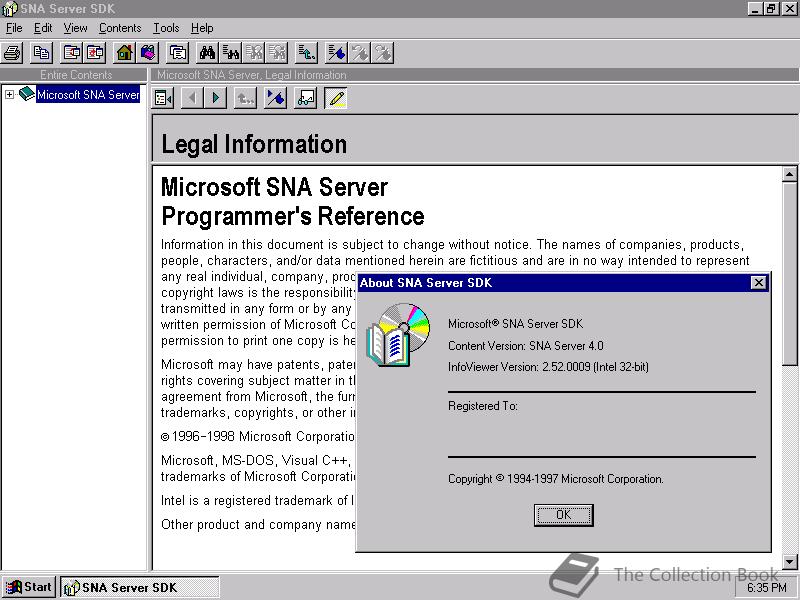Screen dimensions: 800x600
Task: Click the Print toolbar icon
Action: (12, 53)
